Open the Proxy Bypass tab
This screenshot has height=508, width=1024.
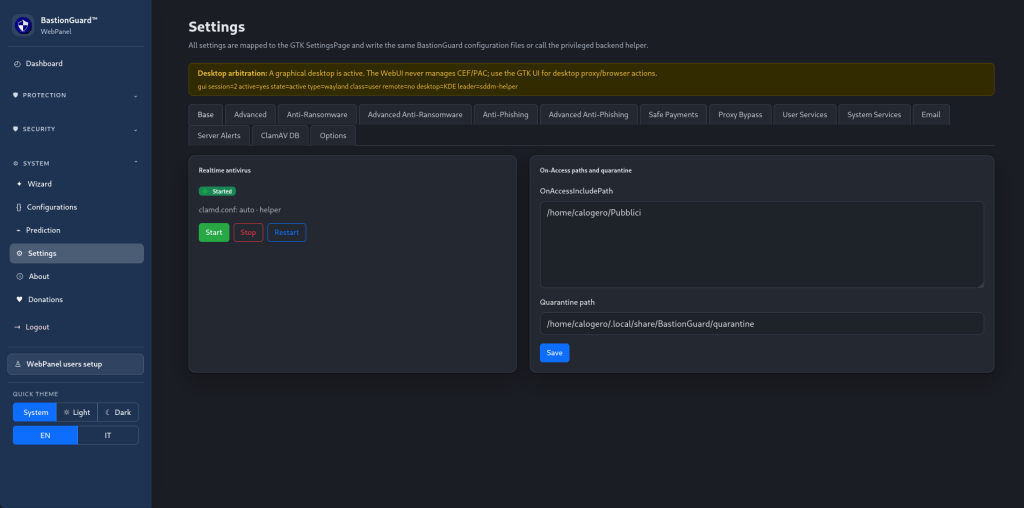click(x=740, y=114)
